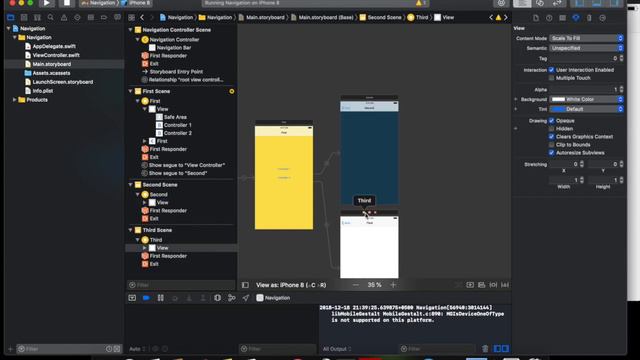Show the Connections inspector icon

(x=602, y=18)
